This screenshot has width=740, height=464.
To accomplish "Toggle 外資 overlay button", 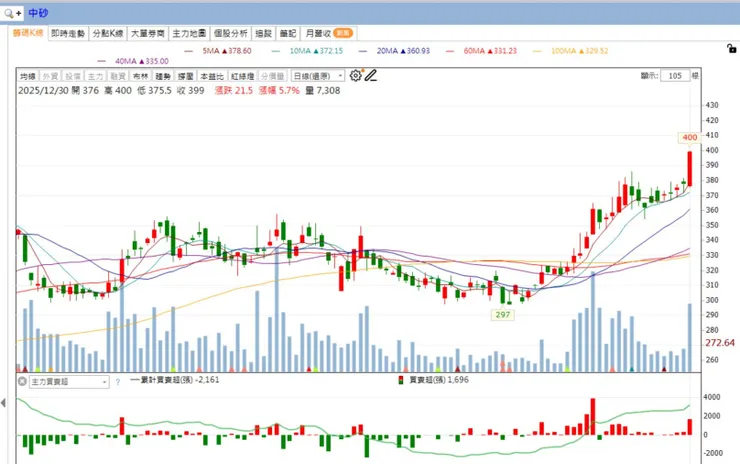I will pyautogui.click(x=50, y=76).
